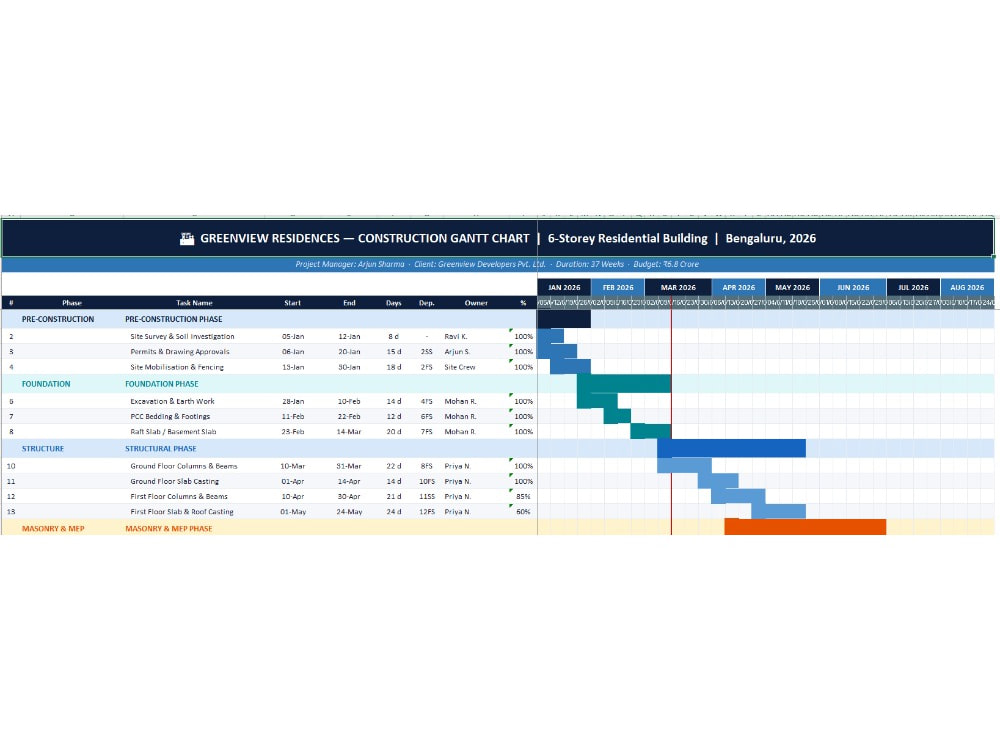Select the Site Survey & Soil Investigation task
Image resolution: width=1000 pixels, height=750 pixels.
[x=182, y=336]
